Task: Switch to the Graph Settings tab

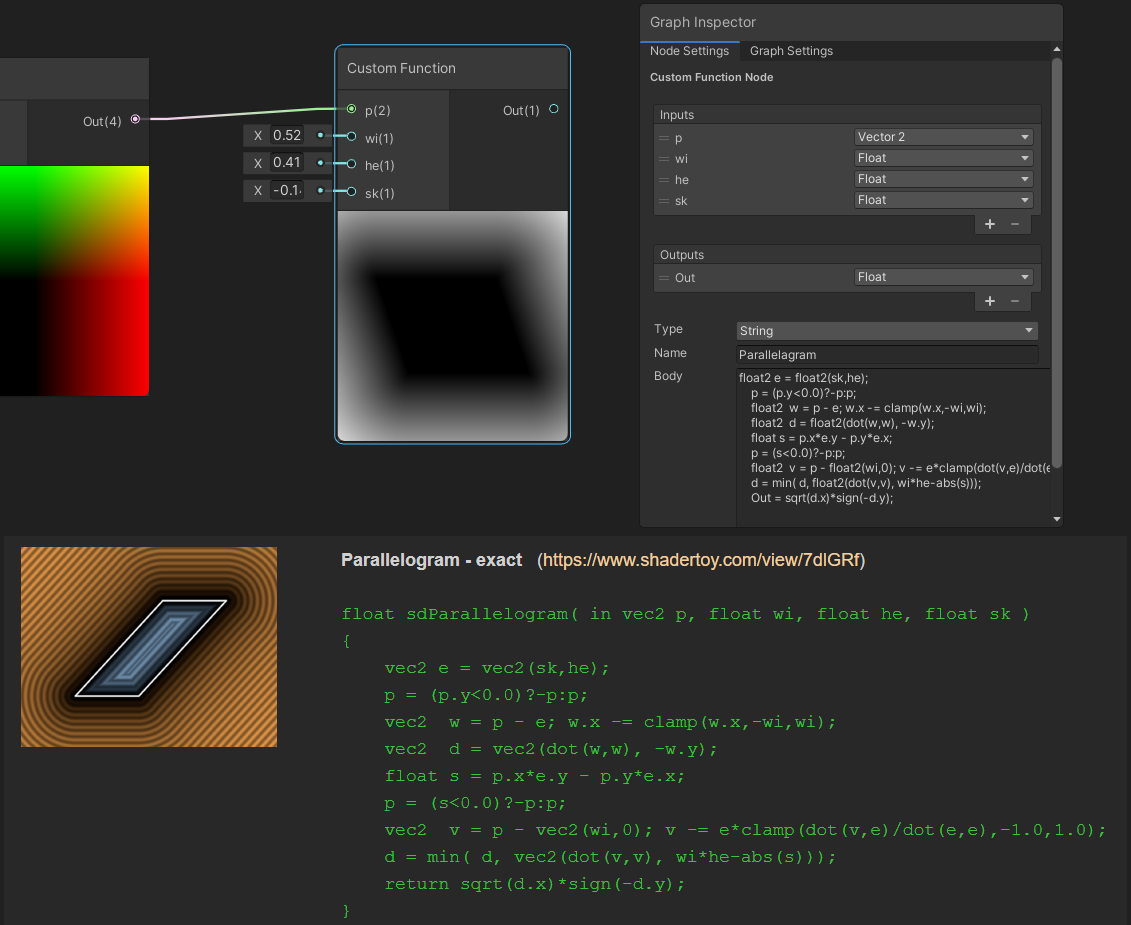Action: point(791,51)
